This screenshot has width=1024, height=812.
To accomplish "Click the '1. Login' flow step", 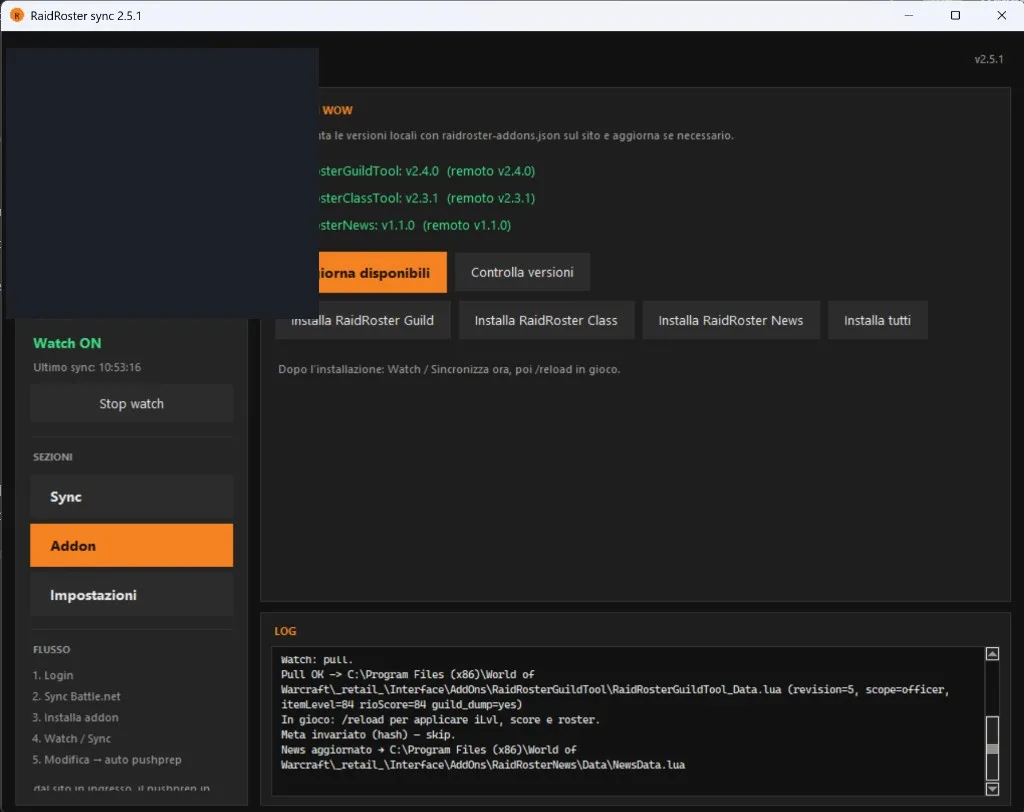I will pyautogui.click(x=53, y=675).
